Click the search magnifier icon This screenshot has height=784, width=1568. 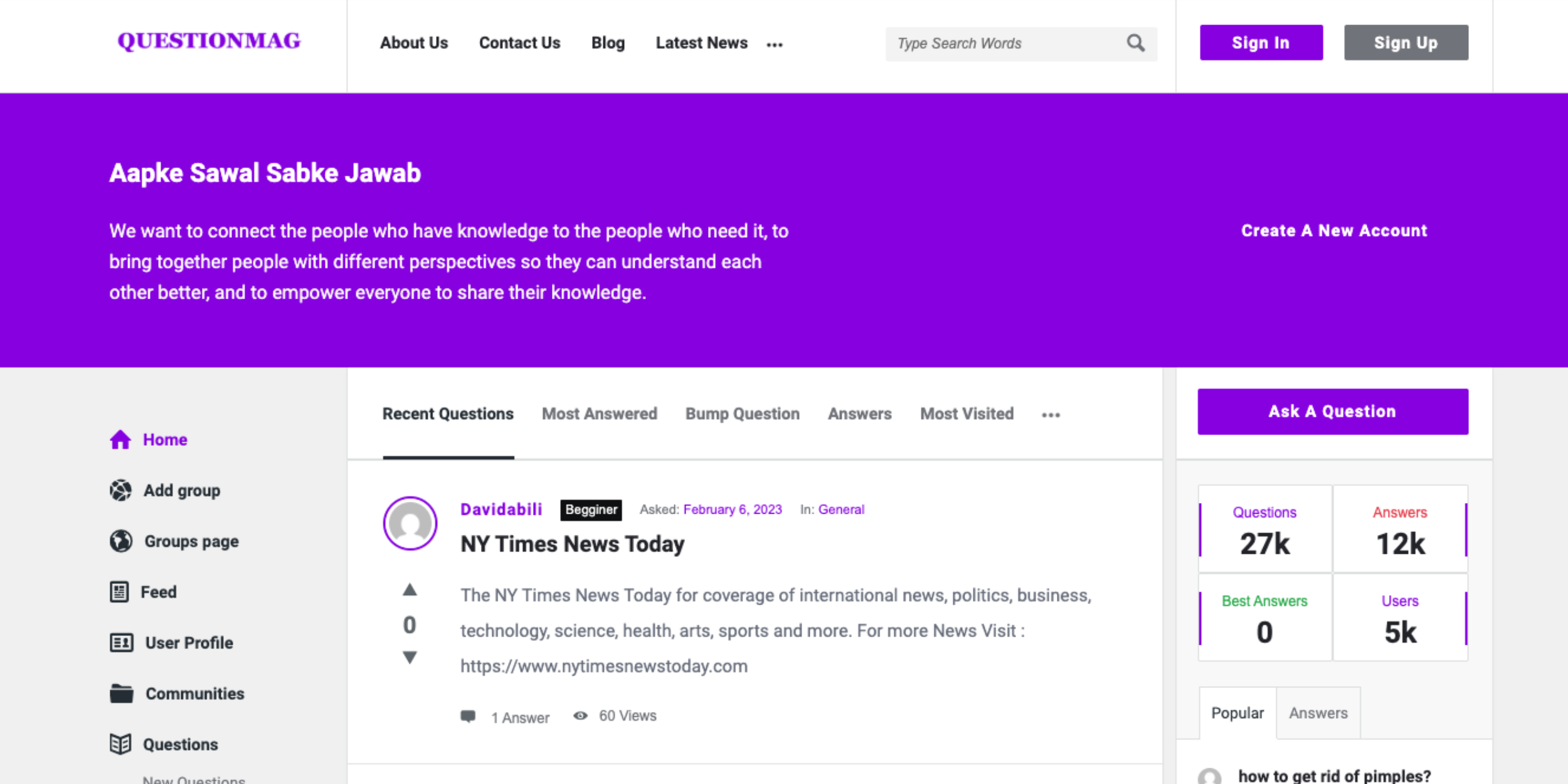1135,43
